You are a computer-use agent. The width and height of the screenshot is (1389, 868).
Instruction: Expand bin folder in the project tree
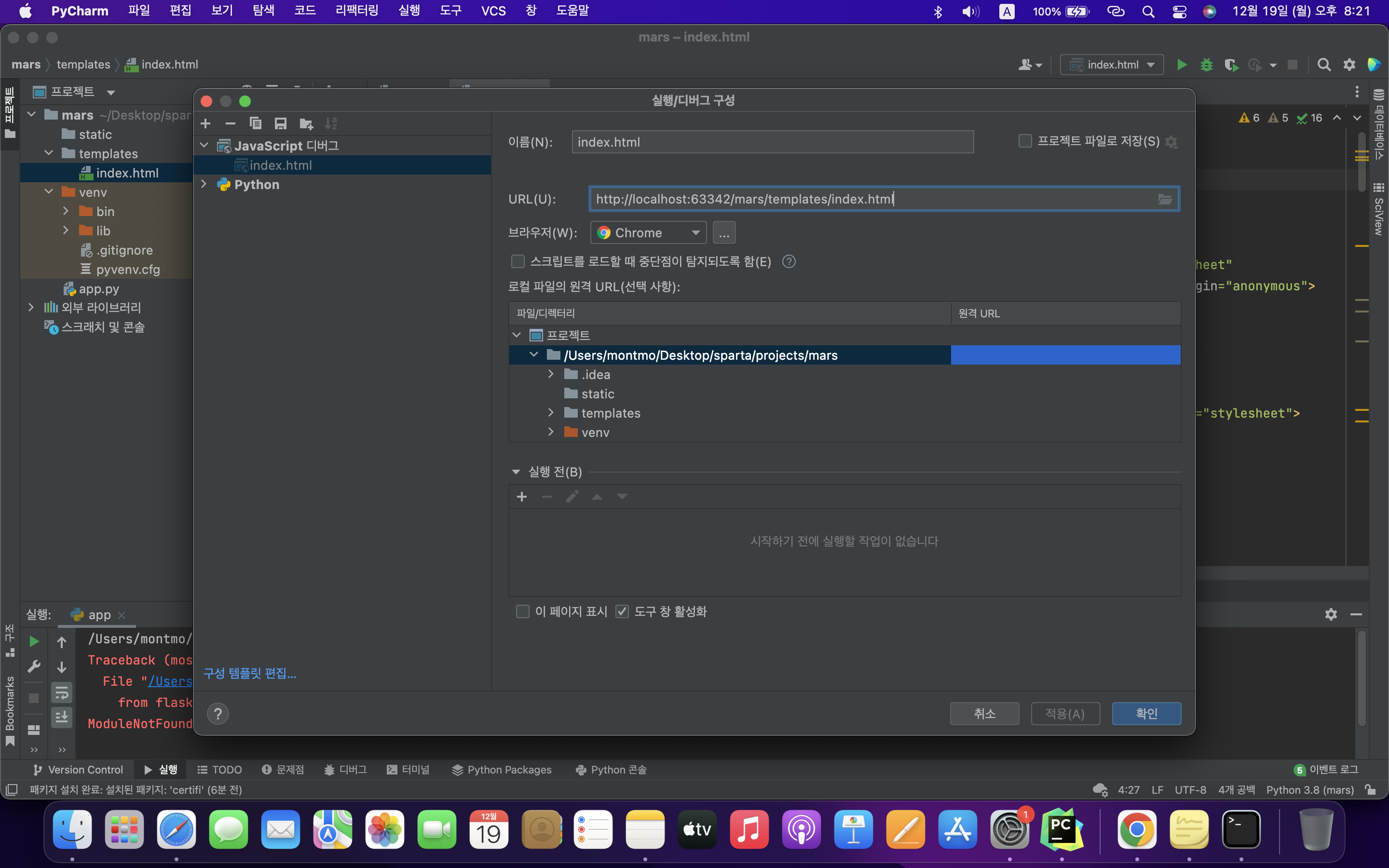tap(66, 211)
